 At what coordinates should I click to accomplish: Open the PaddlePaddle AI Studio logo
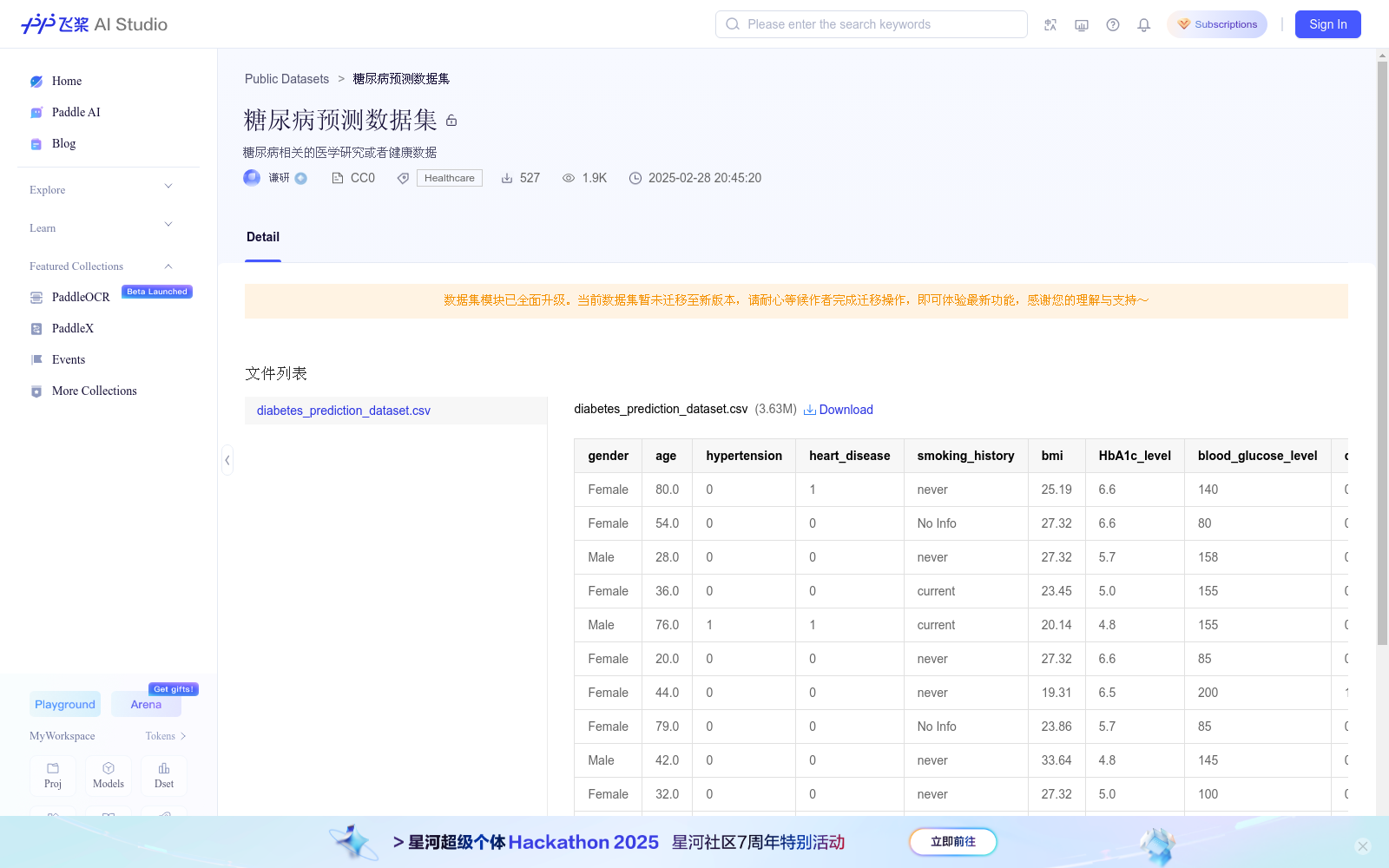point(94,24)
